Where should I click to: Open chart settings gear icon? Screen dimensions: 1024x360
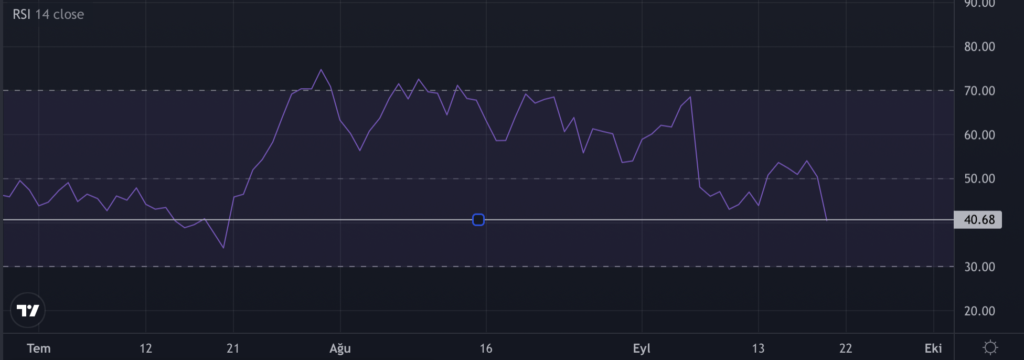point(990,348)
